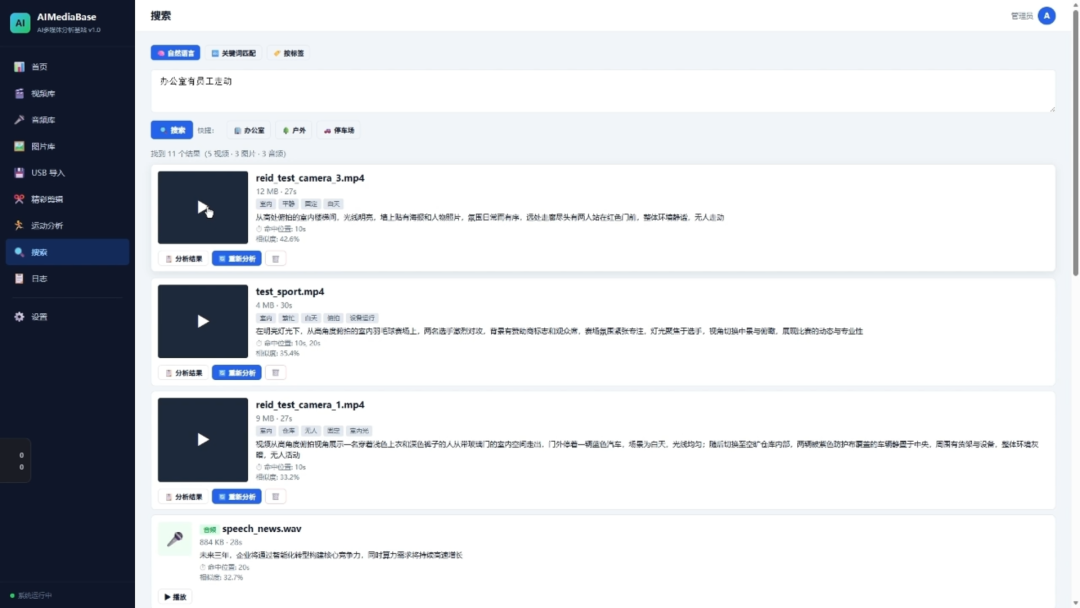Select 搜索 in the sidebar
Screen dimensions: 1080x608
(67, 252)
